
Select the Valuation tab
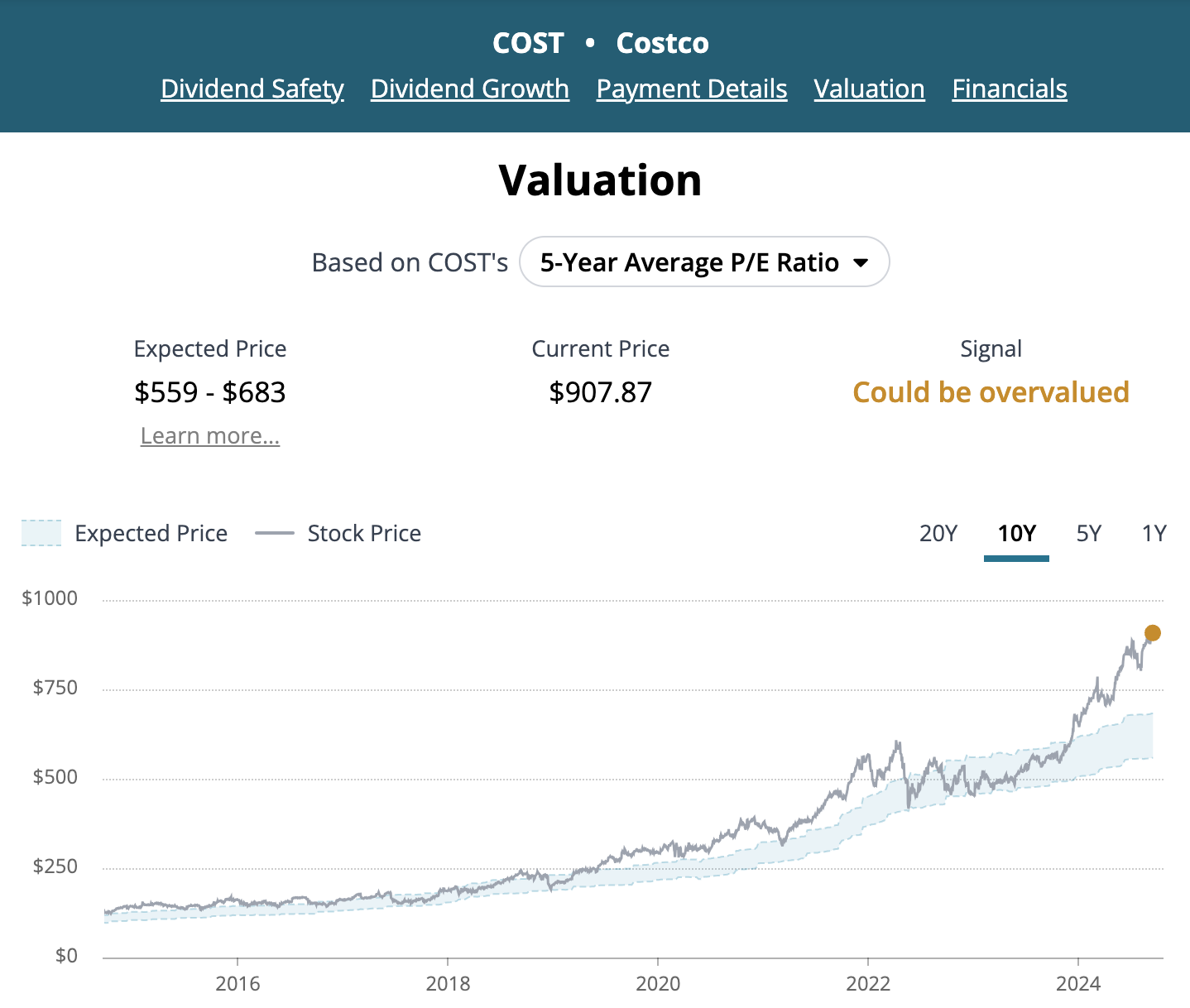point(869,89)
